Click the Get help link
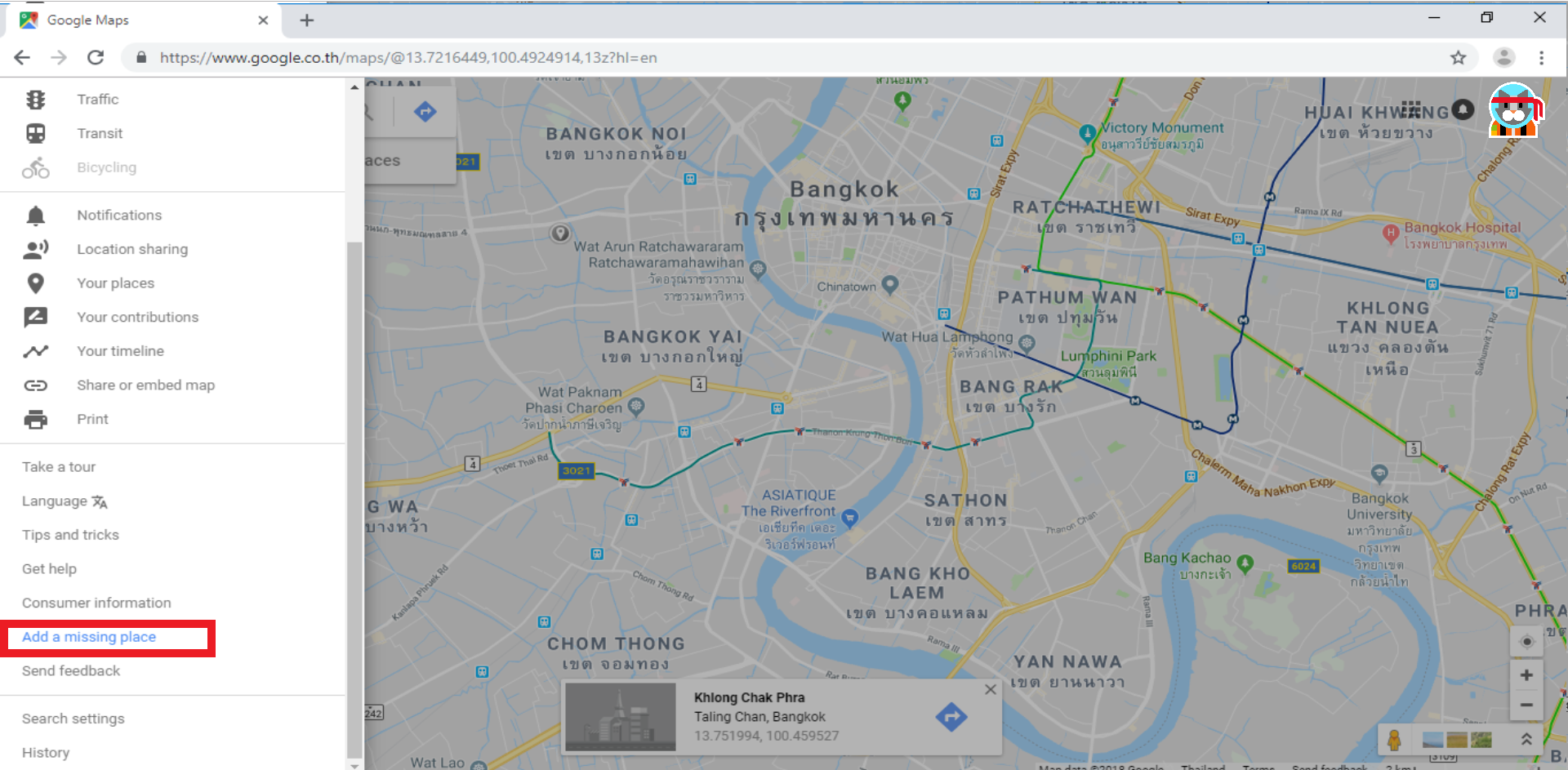The height and width of the screenshot is (770, 1568). pyautogui.click(x=49, y=569)
